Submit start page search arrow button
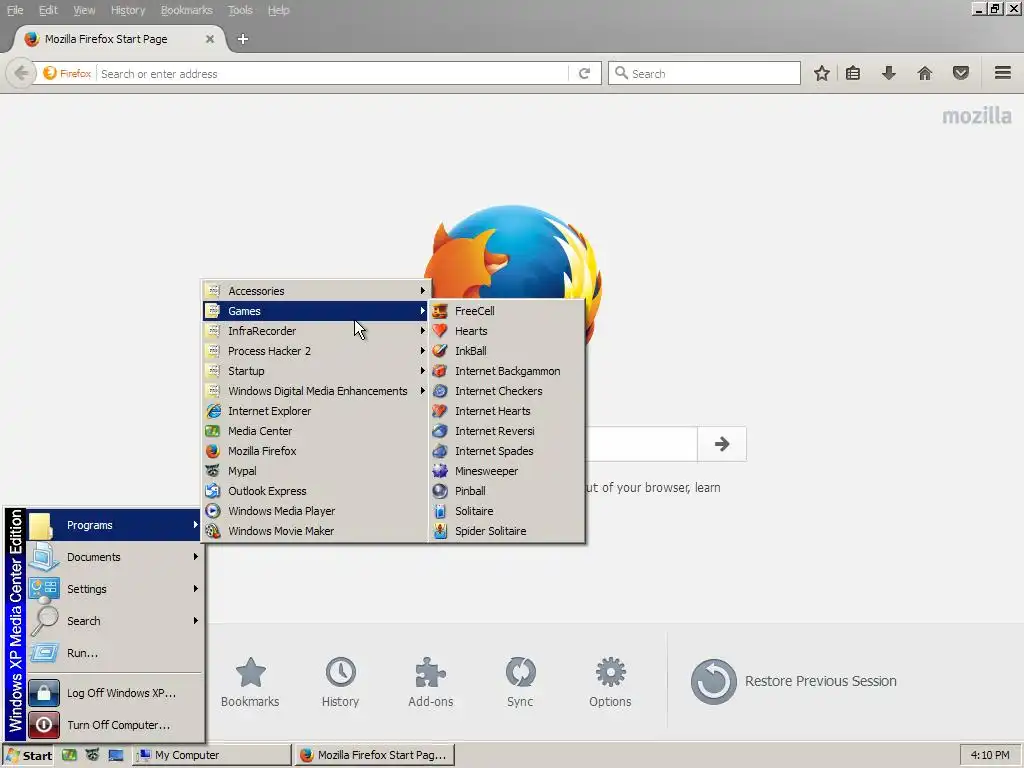This screenshot has width=1024, height=768. point(722,444)
